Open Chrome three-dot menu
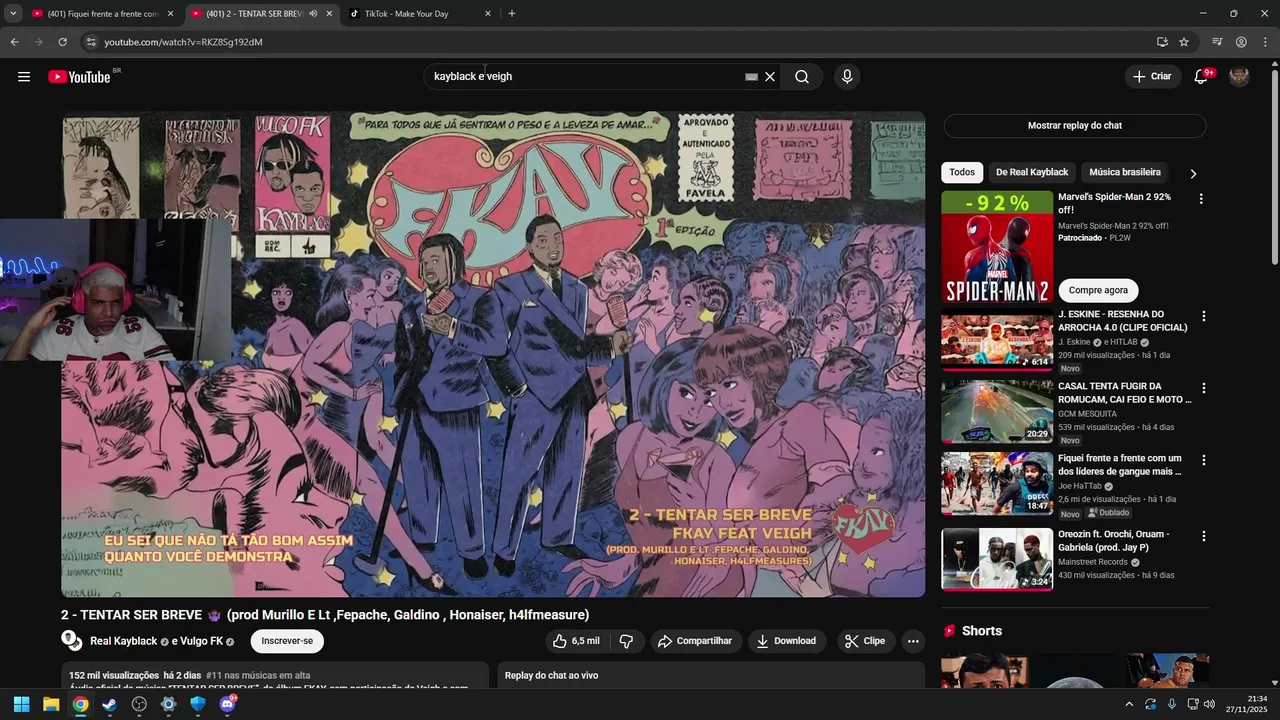 (1266, 42)
